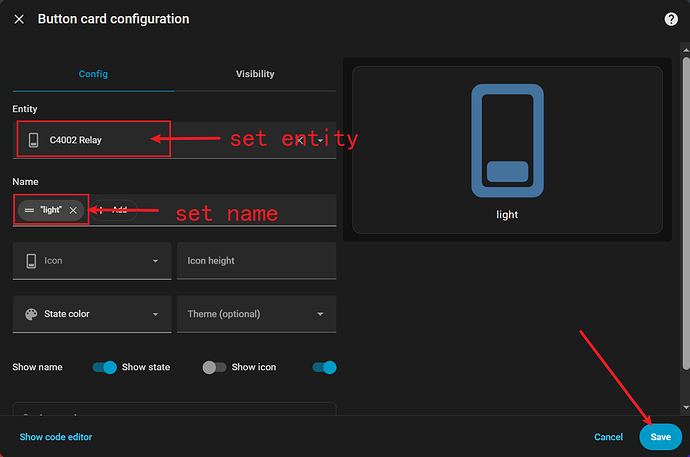Disable the Show icon switch
The image size is (690, 457).
(324, 367)
